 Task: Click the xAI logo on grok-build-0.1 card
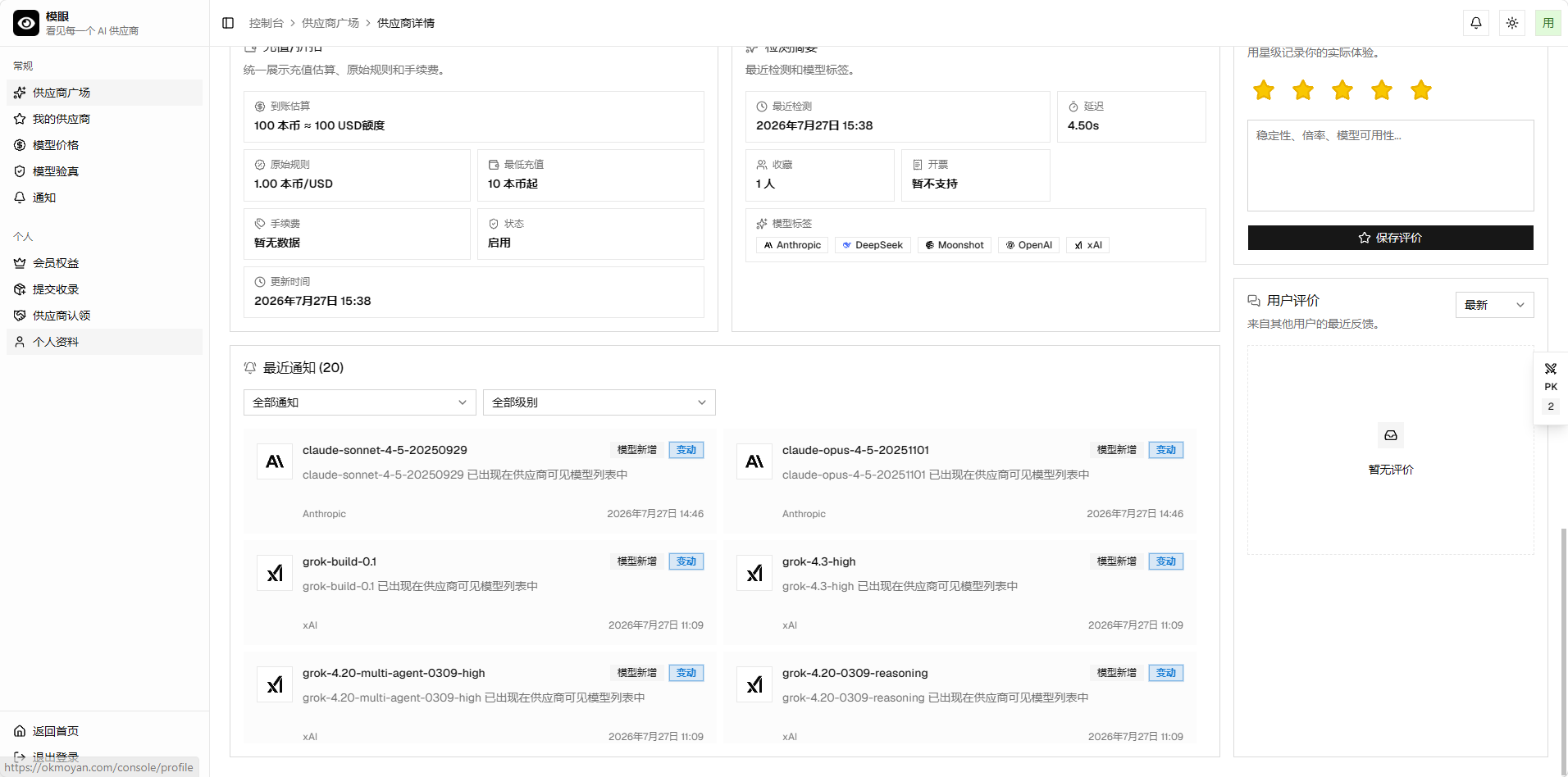click(x=275, y=573)
